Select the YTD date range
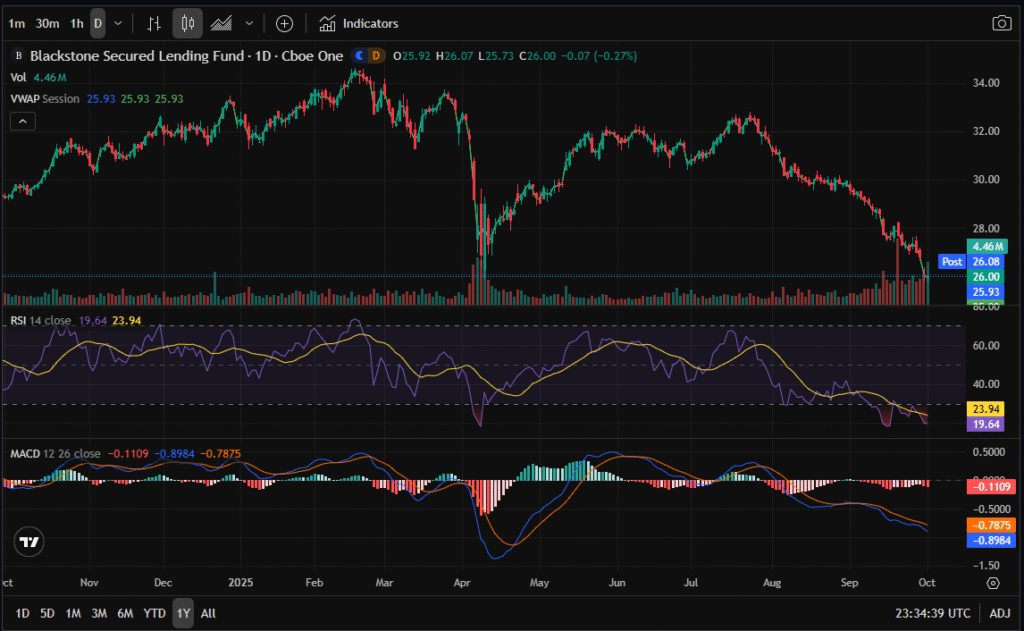This screenshot has height=631, width=1024. [154, 613]
